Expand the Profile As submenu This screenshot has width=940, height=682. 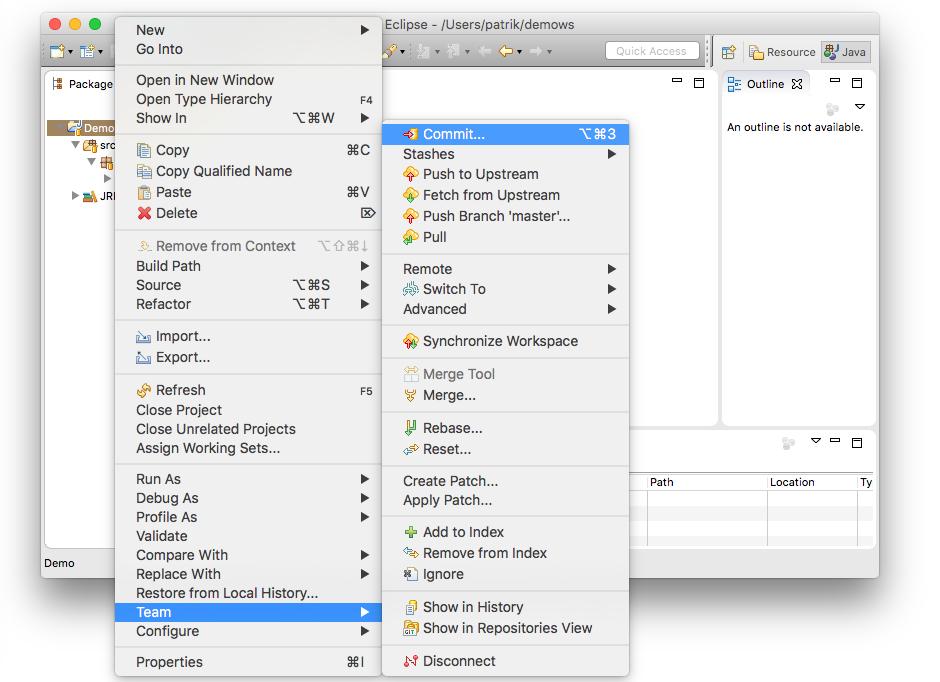pyautogui.click(x=248, y=517)
